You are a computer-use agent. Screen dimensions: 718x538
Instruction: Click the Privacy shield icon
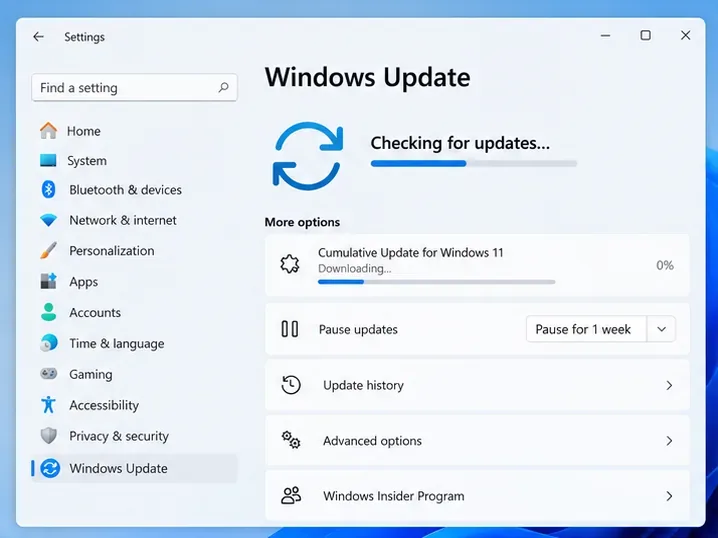coord(49,435)
